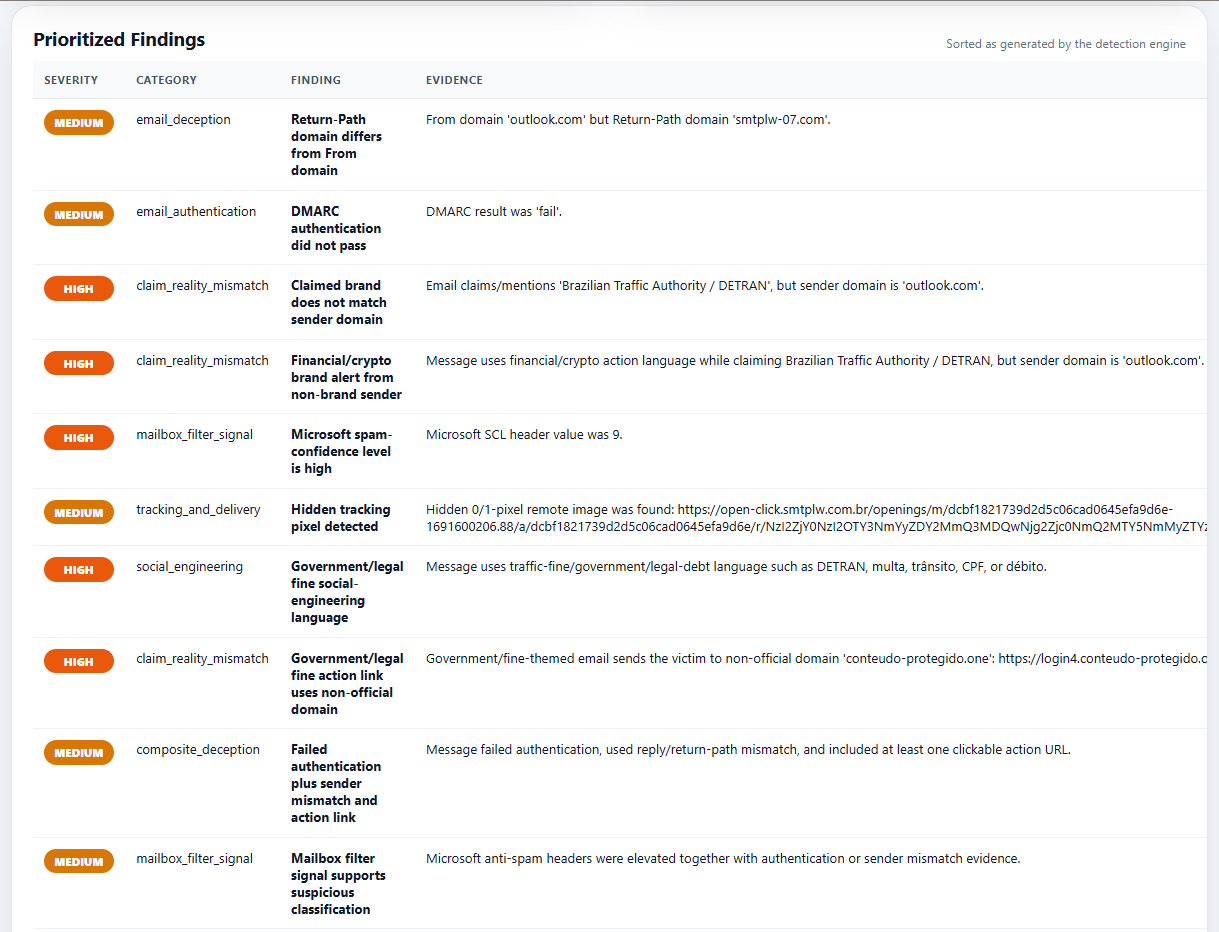1219x932 pixels.
Task: Click HIGH badge for Claimed brand mismatch
Action: pos(79,289)
